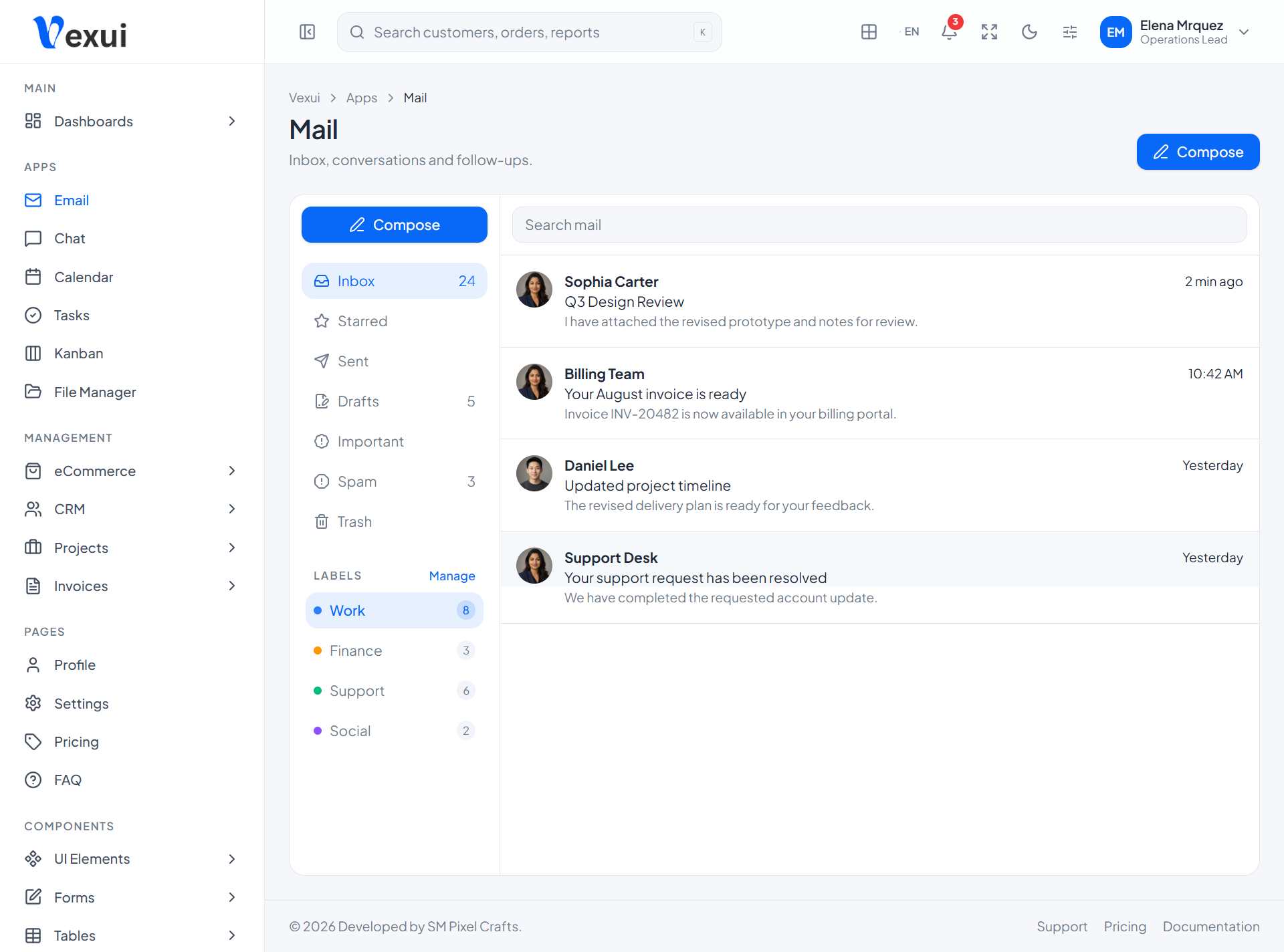Click the Compose button beside the page title
The height and width of the screenshot is (952, 1284).
click(x=1198, y=152)
